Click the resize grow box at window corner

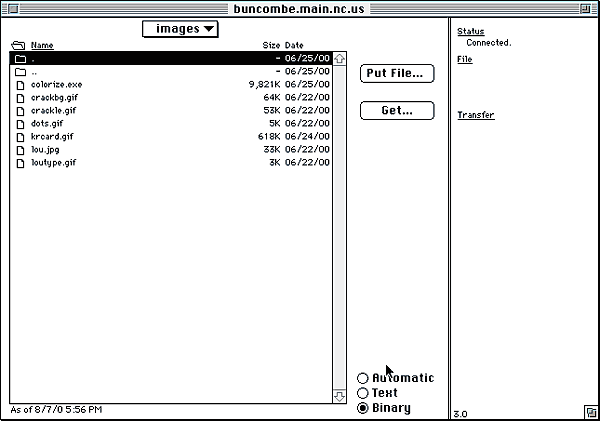coord(591,412)
